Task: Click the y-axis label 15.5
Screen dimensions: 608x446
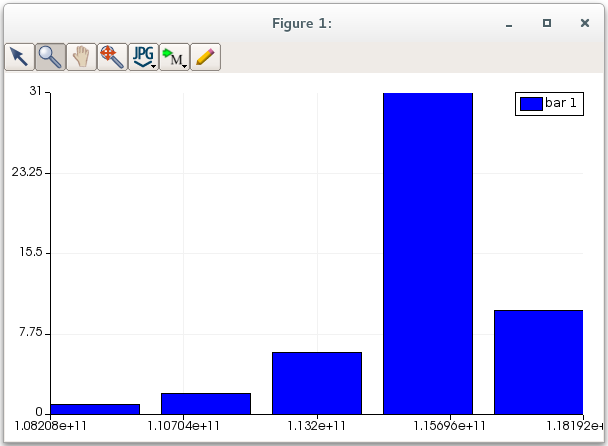Action: (x=31, y=252)
